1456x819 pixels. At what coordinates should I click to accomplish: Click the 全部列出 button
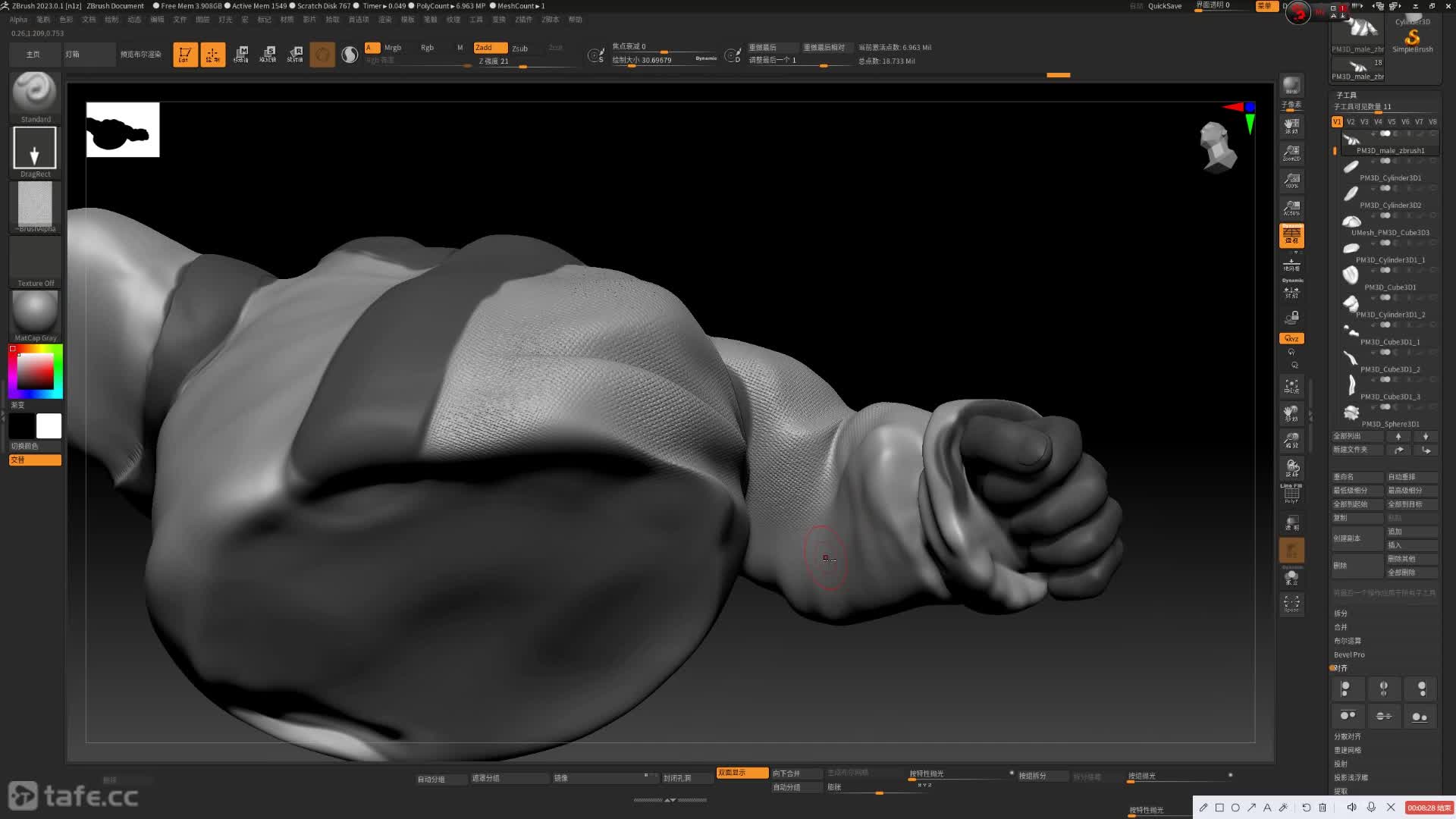click(x=1357, y=436)
